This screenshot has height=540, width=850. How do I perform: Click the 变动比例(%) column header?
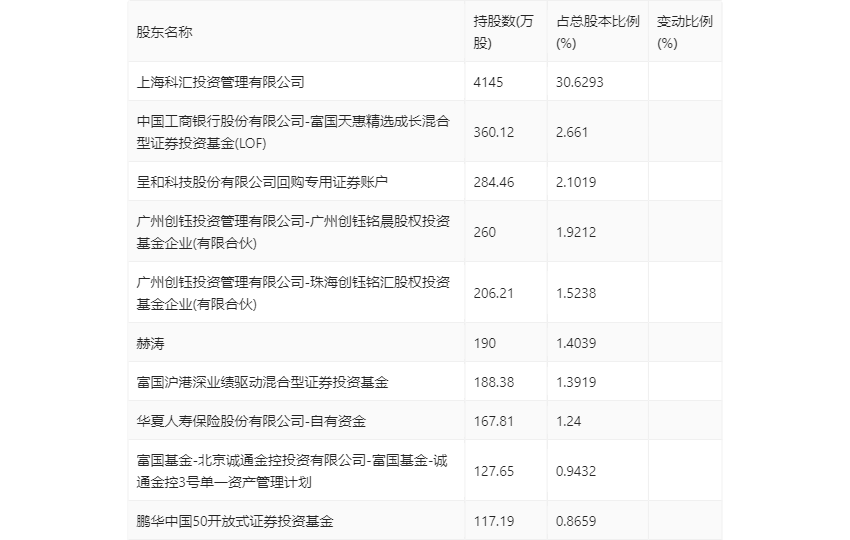click(x=685, y=32)
